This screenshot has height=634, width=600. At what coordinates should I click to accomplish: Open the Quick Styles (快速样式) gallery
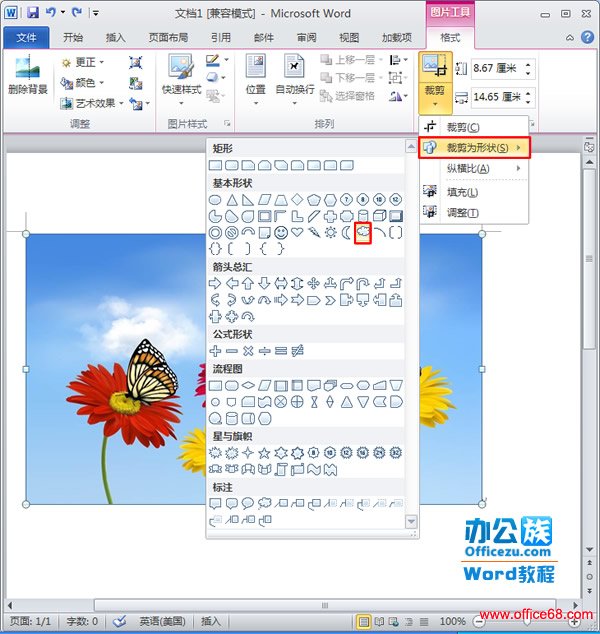coord(181,80)
